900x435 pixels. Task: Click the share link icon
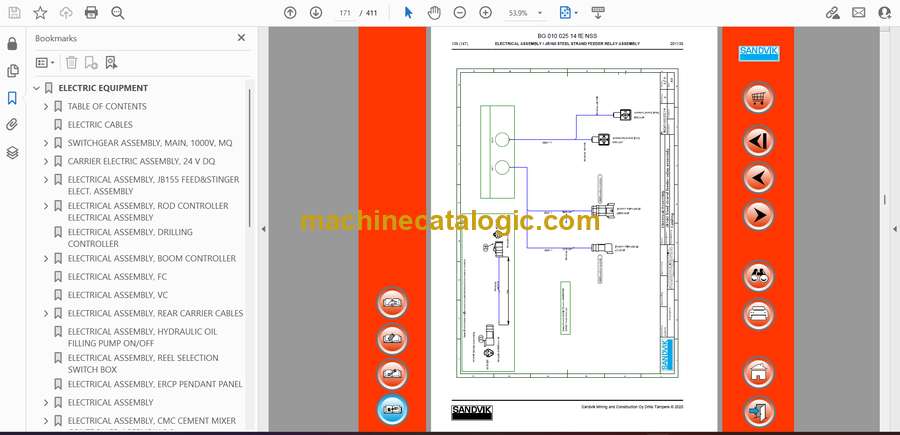(x=832, y=13)
